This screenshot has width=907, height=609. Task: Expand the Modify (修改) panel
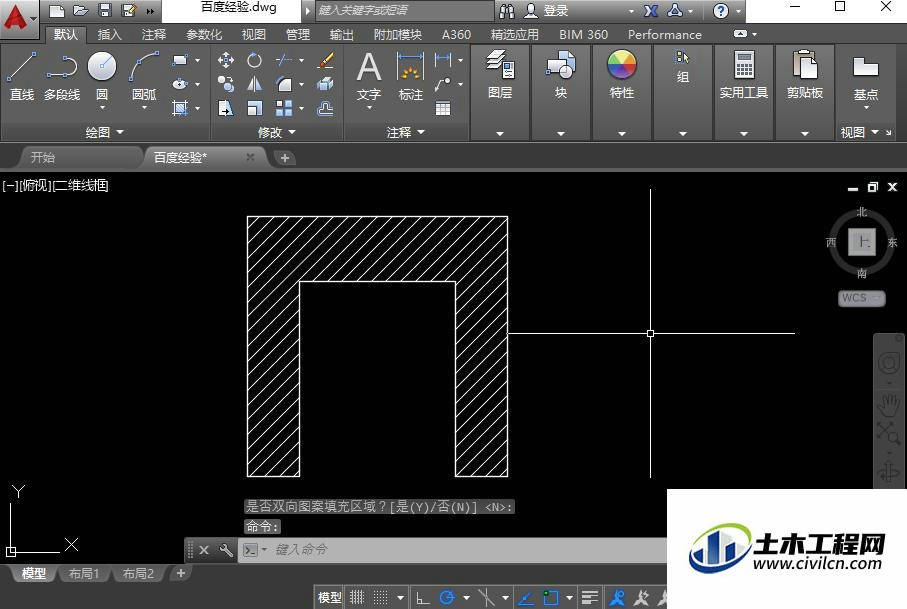coord(276,132)
